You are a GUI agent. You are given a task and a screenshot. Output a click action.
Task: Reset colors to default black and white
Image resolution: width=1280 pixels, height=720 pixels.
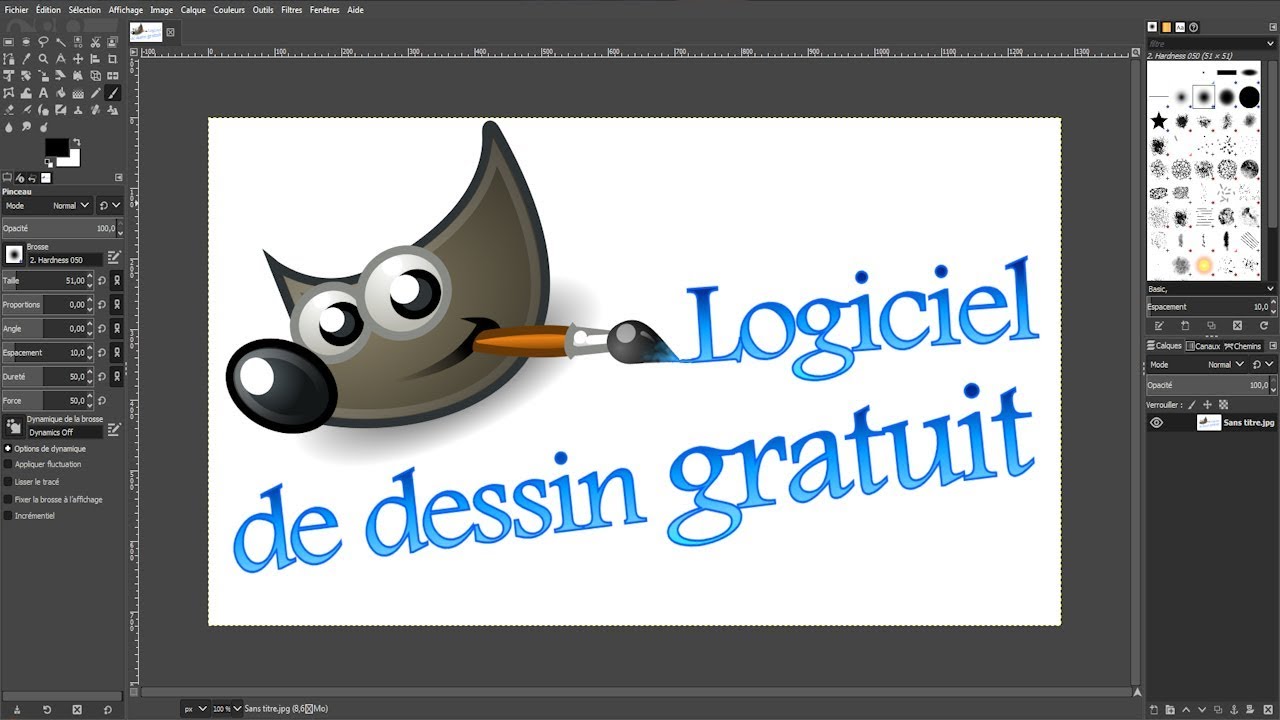(49, 163)
